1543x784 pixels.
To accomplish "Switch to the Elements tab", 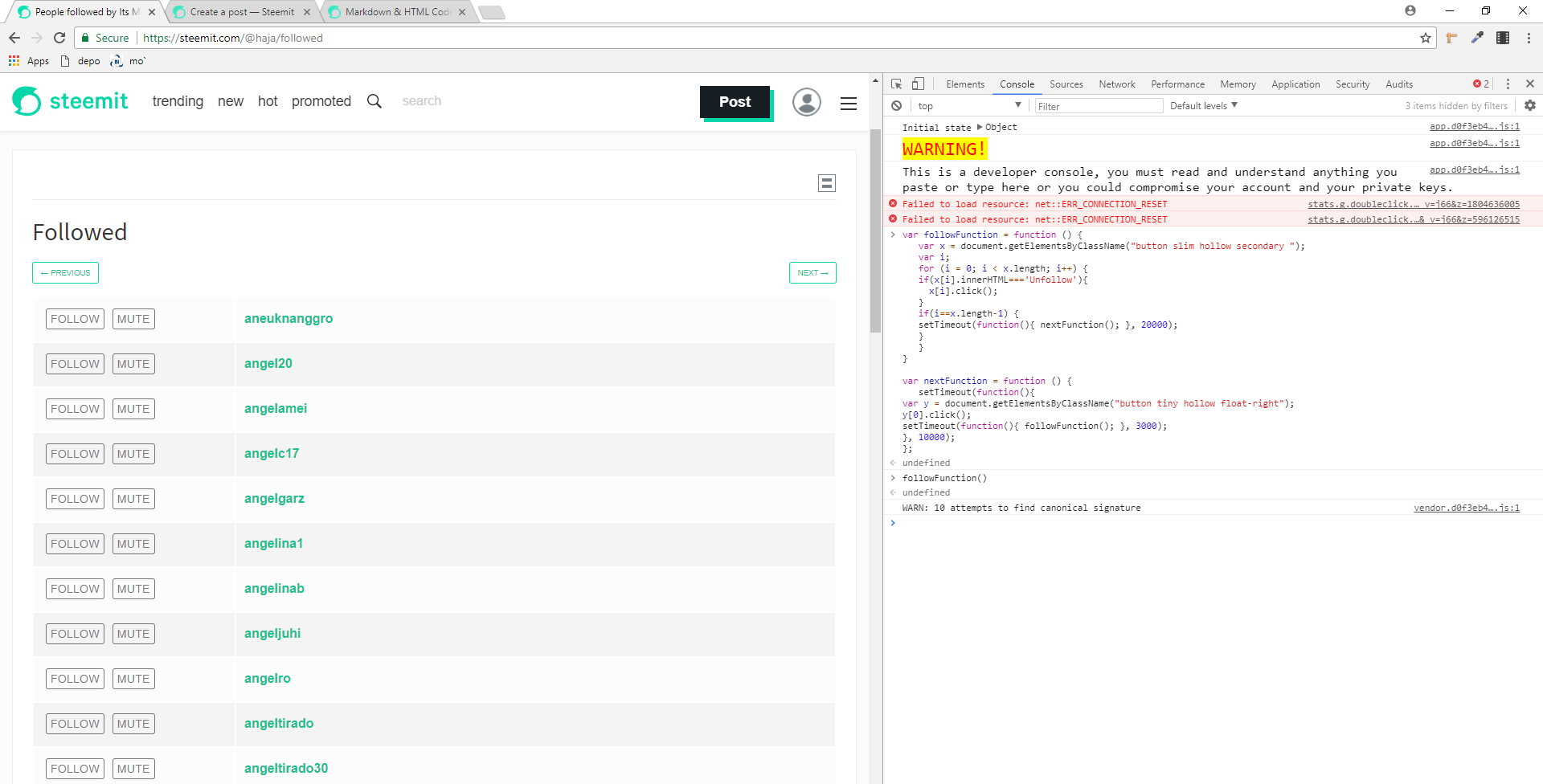I will (965, 84).
